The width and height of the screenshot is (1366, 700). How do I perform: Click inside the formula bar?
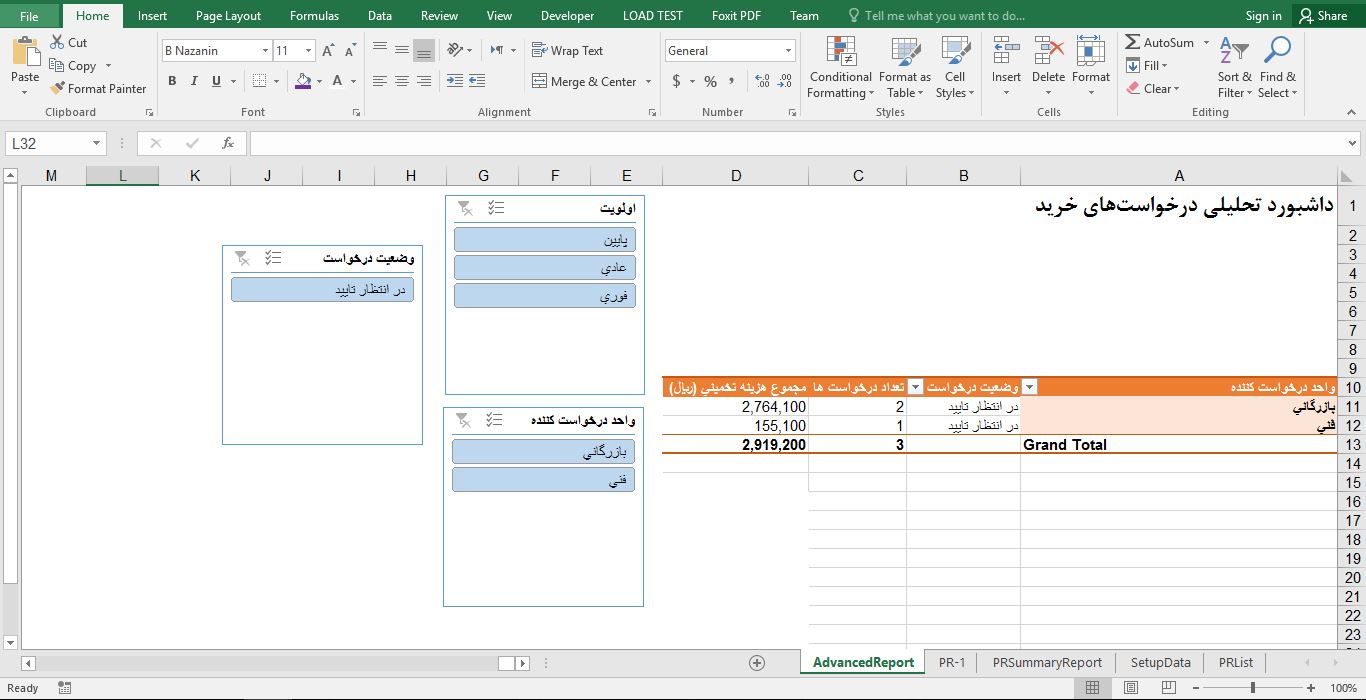[x=700, y=142]
